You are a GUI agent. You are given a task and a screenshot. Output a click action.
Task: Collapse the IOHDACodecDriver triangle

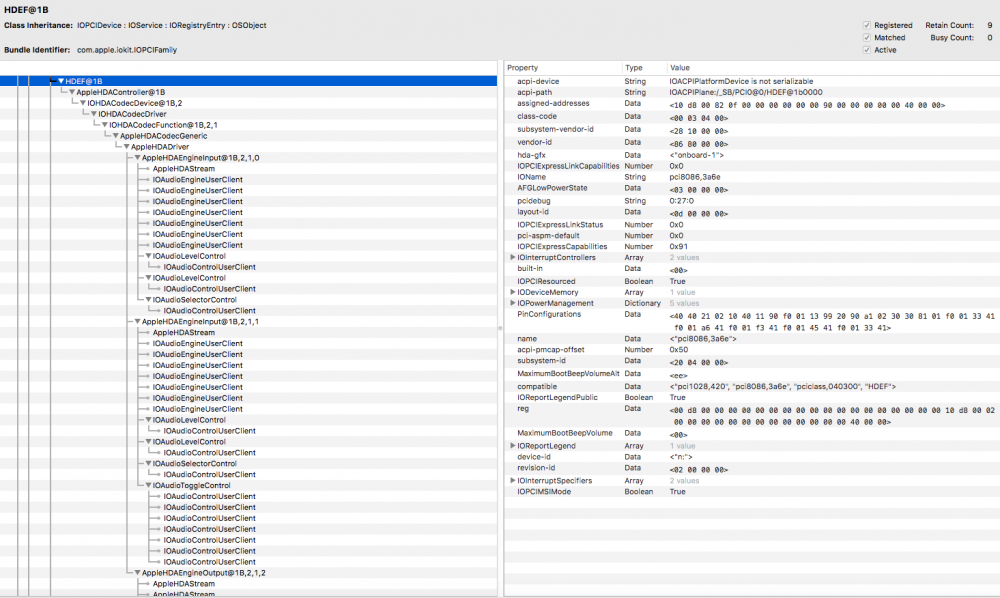[94, 114]
